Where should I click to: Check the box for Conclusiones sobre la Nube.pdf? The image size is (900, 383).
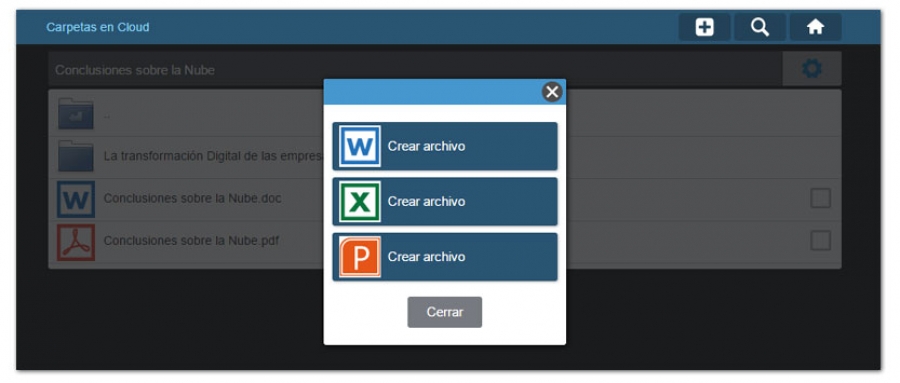pyautogui.click(x=820, y=241)
